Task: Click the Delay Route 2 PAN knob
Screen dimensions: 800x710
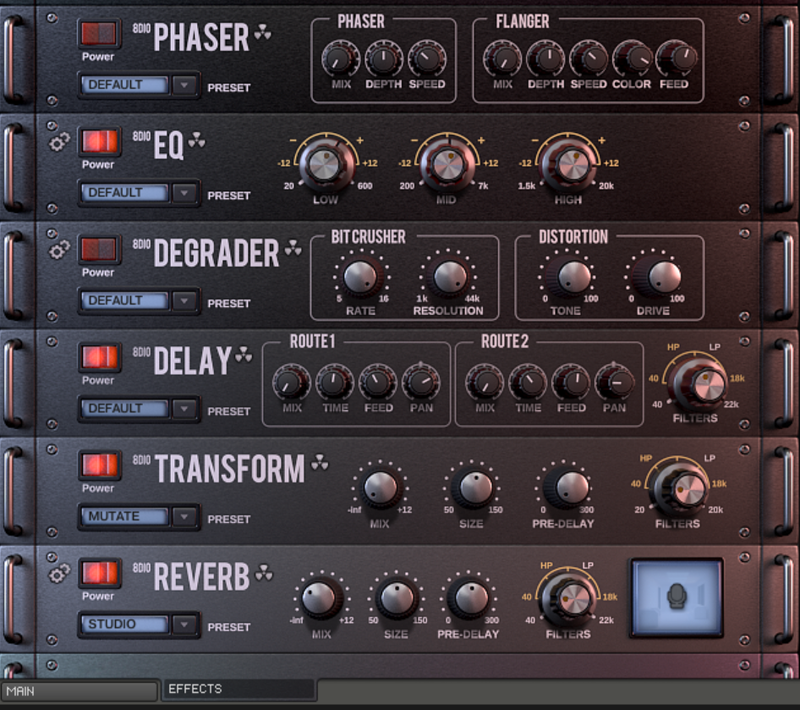Action: pyautogui.click(x=615, y=383)
